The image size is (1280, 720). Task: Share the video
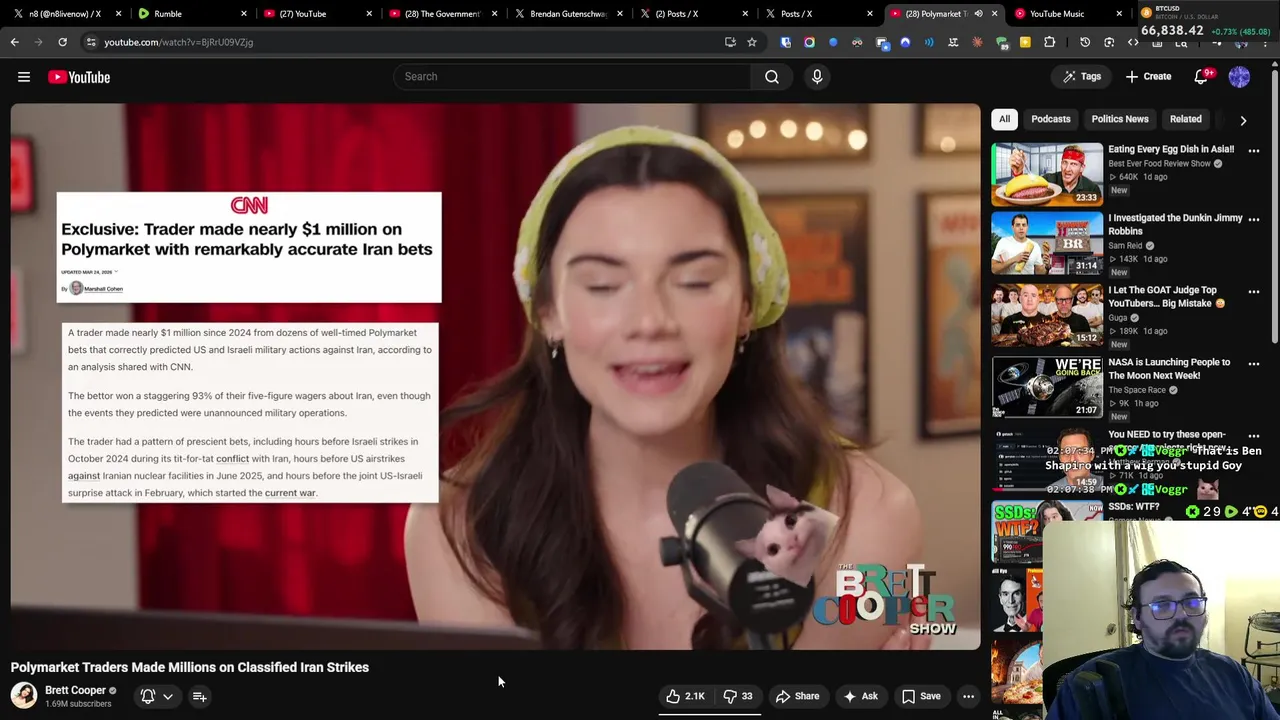(x=798, y=696)
